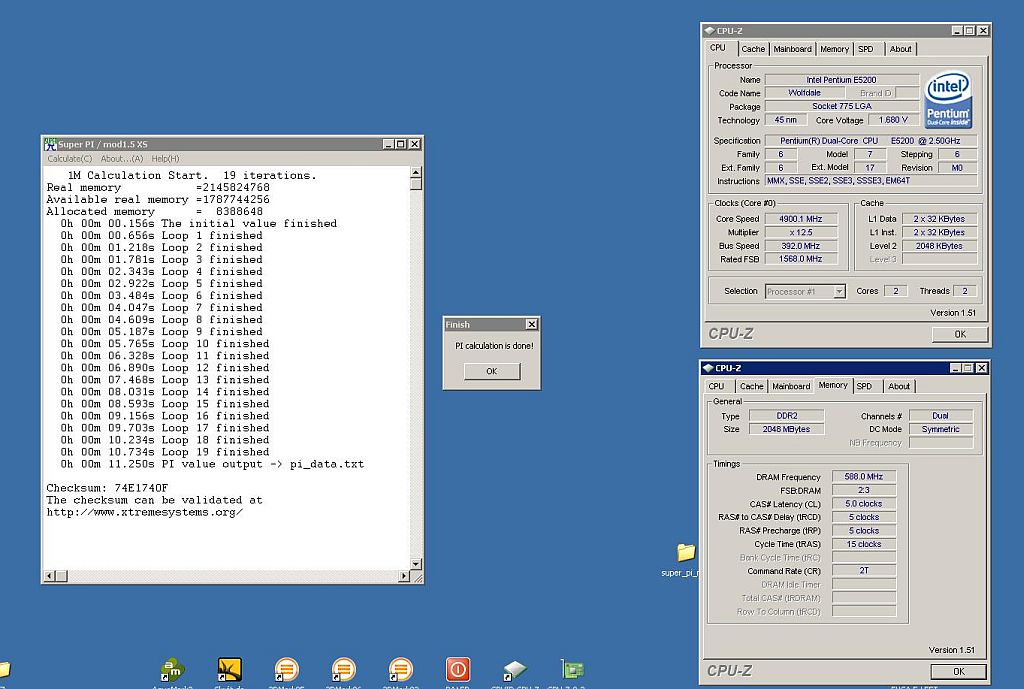
Task: Switch to Cache tab in top CPU-Z
Action: coord(753,49)
